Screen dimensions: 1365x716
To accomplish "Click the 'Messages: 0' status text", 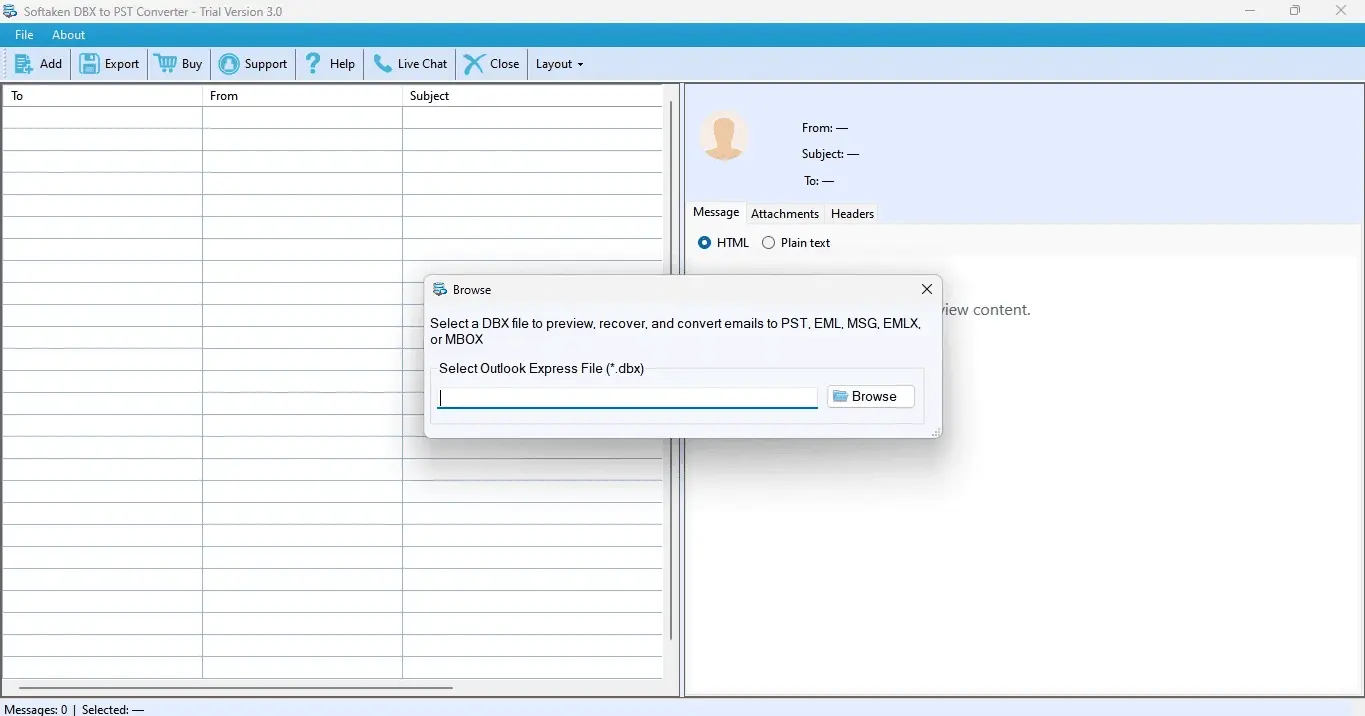I will tap(36, 709).
